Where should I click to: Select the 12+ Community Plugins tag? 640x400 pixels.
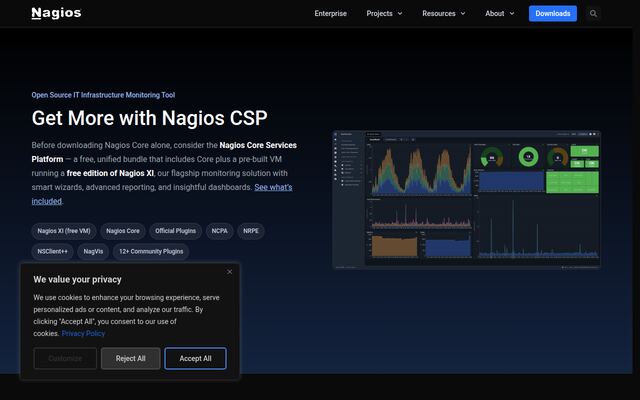(151, 251)
